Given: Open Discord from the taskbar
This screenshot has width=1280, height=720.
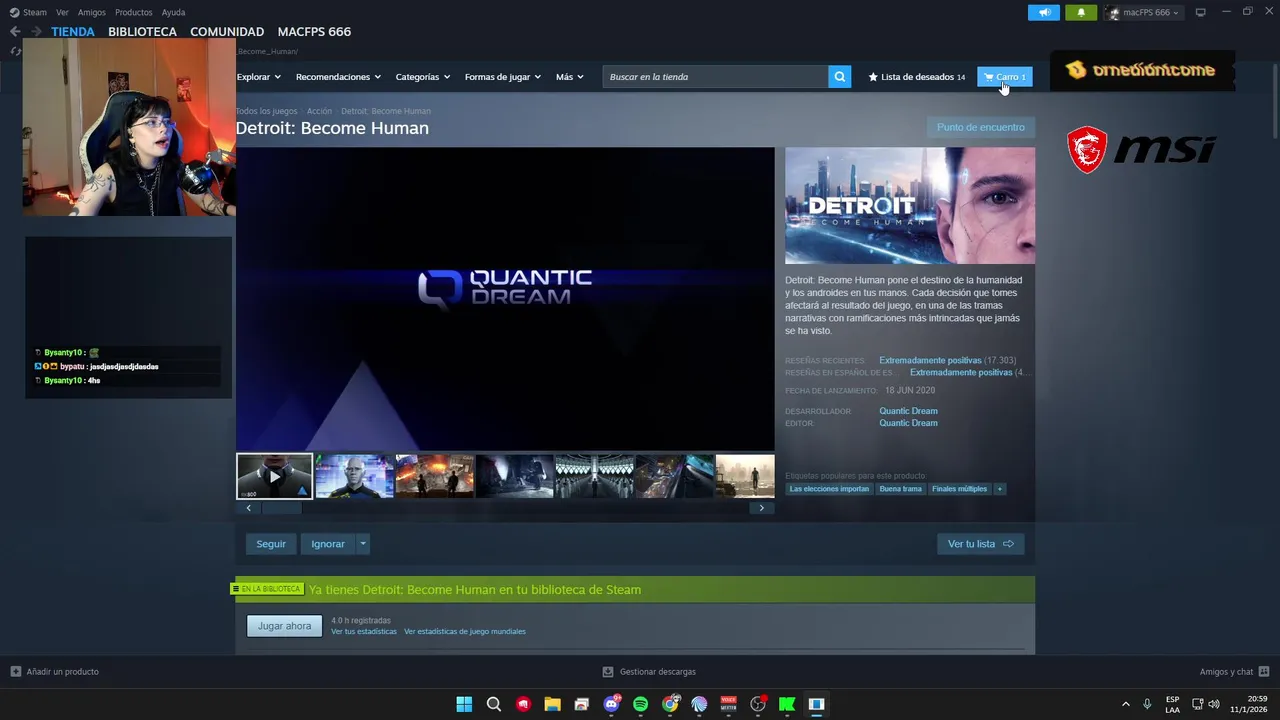Looking at the screenshot, I should pos(611,704).
